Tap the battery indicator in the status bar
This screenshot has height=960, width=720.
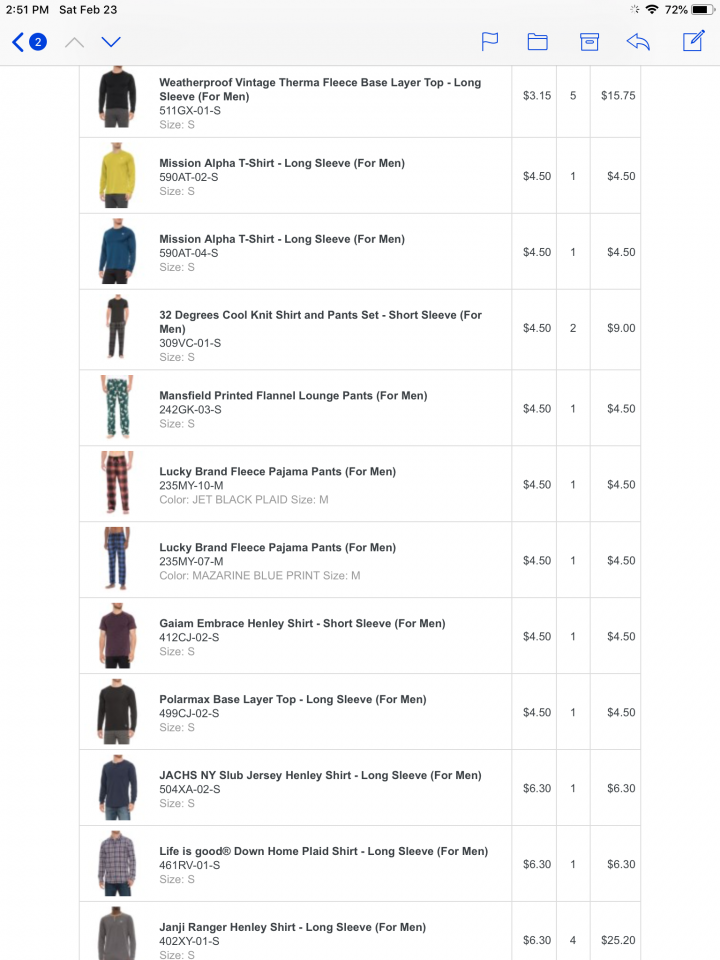[702, 10]
